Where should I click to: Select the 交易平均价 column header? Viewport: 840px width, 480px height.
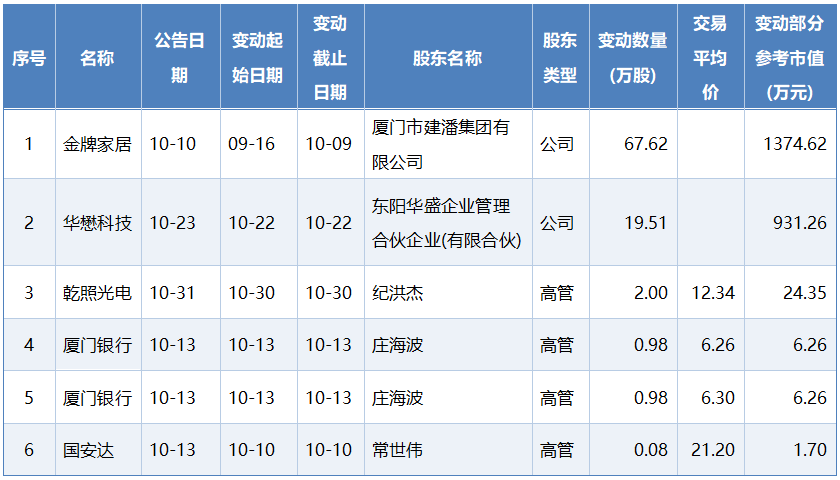click(710, 58)
